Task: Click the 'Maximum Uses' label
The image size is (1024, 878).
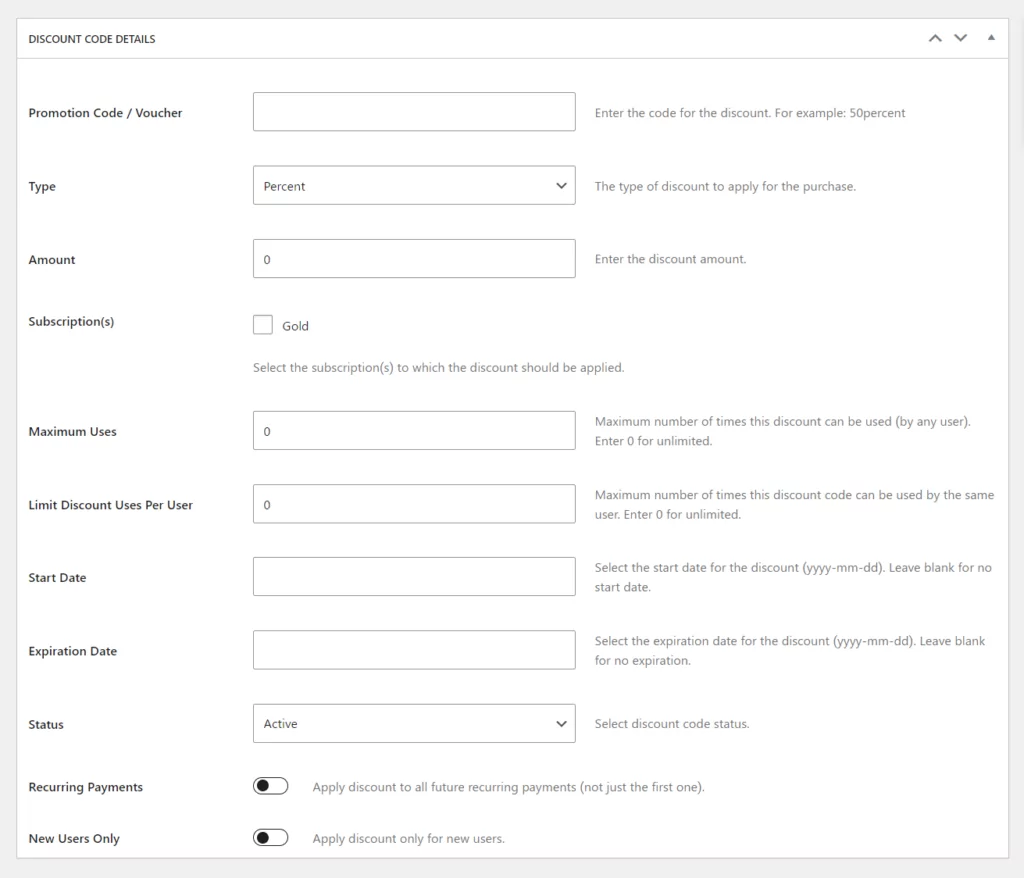Action: [x=72, y=432]
